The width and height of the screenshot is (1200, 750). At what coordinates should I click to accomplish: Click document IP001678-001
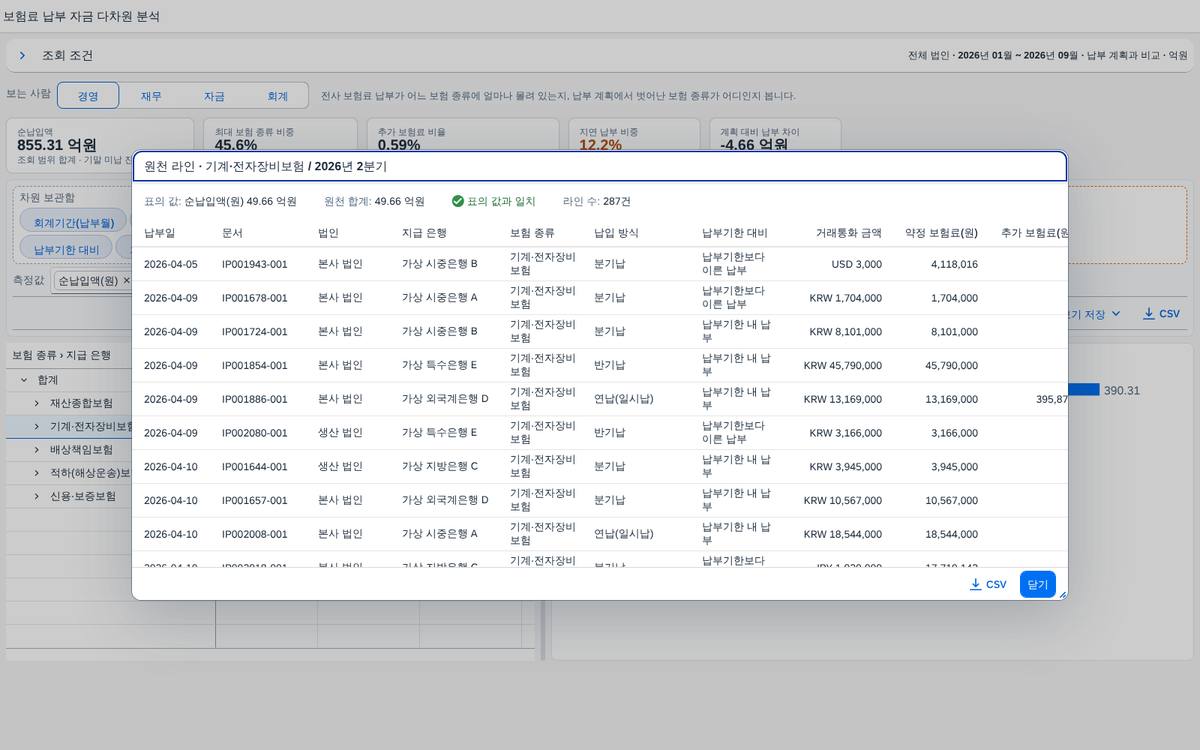255,298
